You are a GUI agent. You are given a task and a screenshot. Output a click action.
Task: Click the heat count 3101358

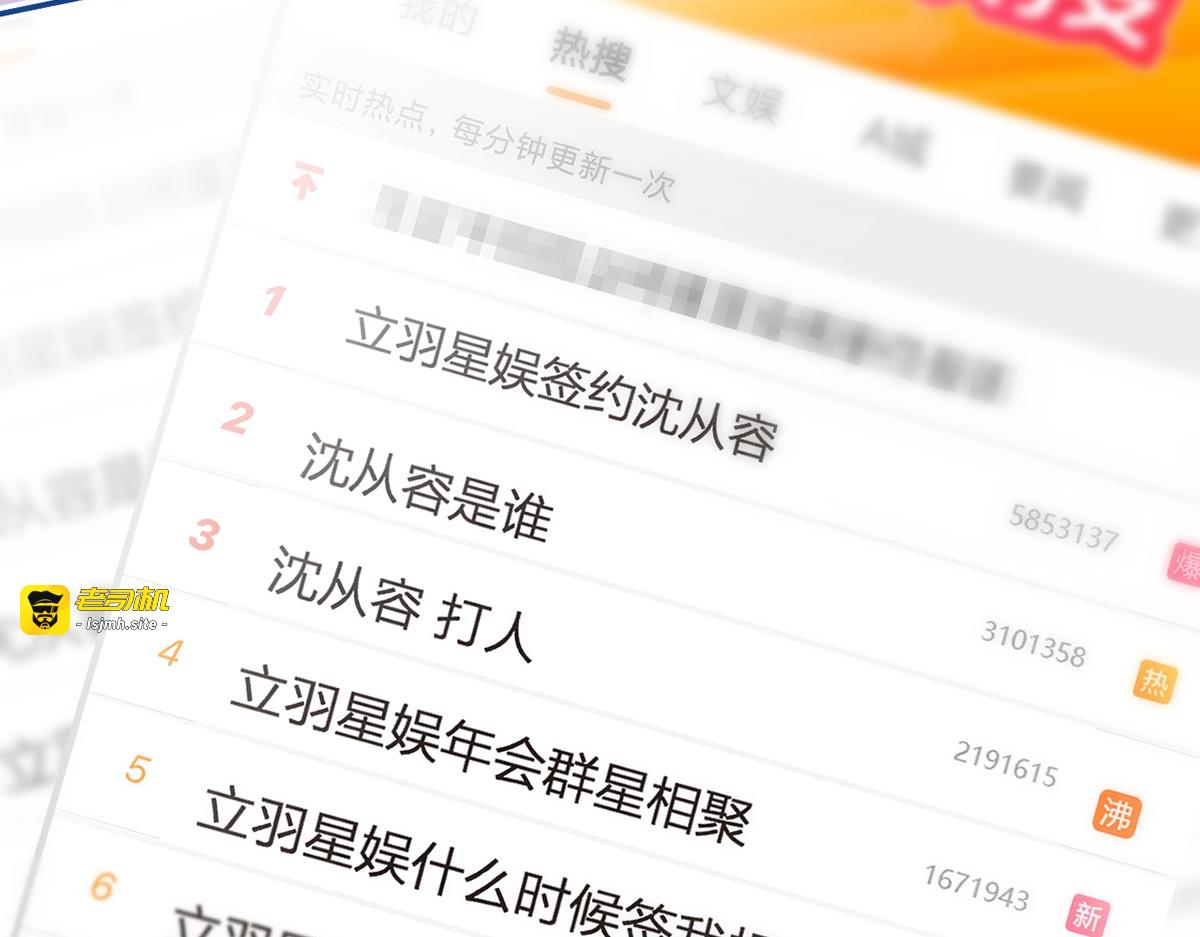tap(1033, 644)
